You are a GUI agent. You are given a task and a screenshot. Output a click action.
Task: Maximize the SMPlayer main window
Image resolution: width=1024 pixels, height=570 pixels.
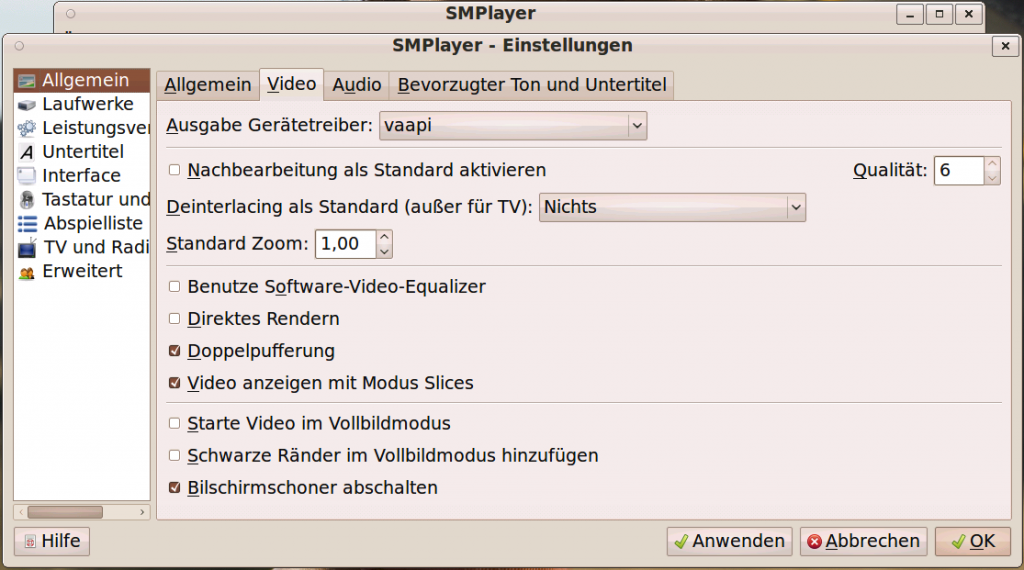(x=939, y=14)
